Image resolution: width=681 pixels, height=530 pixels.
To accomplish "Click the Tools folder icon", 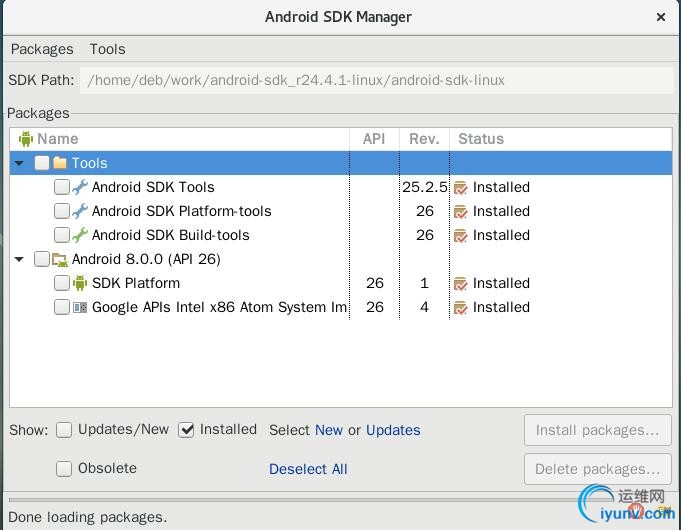I will click(60, 163).
